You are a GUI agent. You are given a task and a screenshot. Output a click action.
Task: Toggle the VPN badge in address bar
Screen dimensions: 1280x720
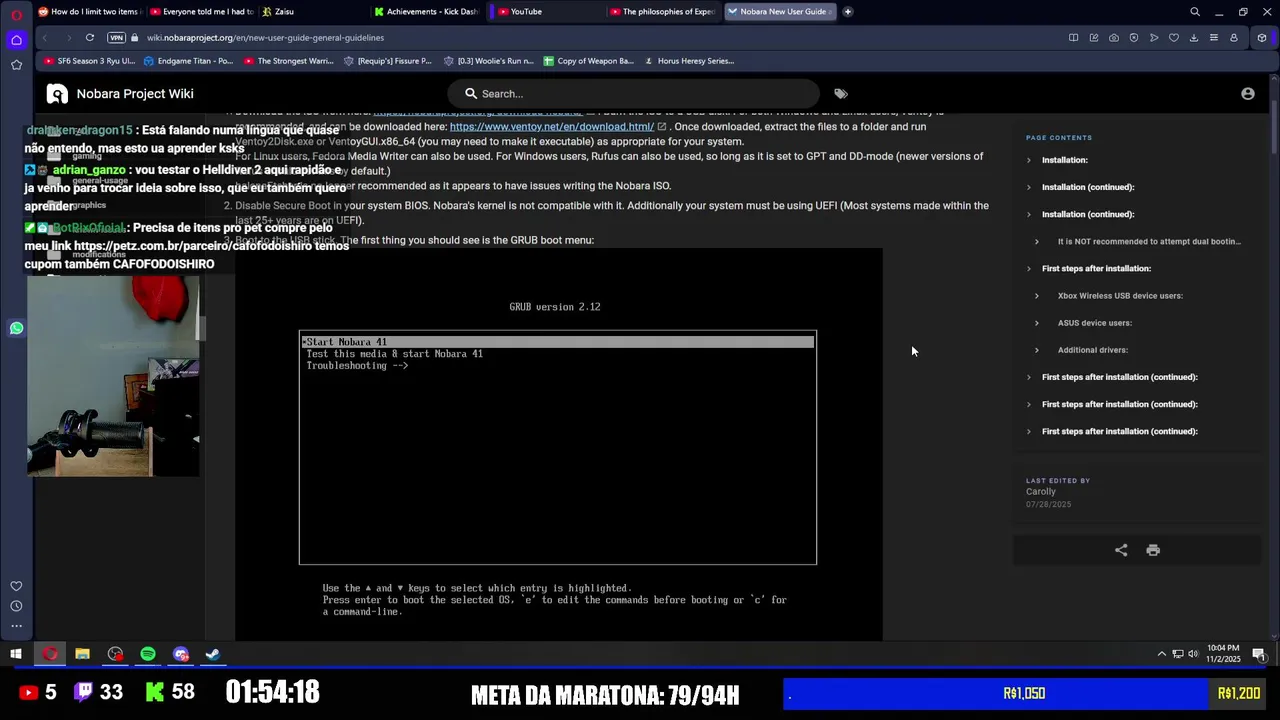coord(117,38)
